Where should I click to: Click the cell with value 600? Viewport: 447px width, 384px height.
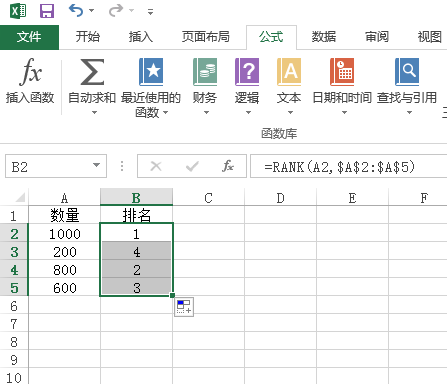(x=64, y=288)
